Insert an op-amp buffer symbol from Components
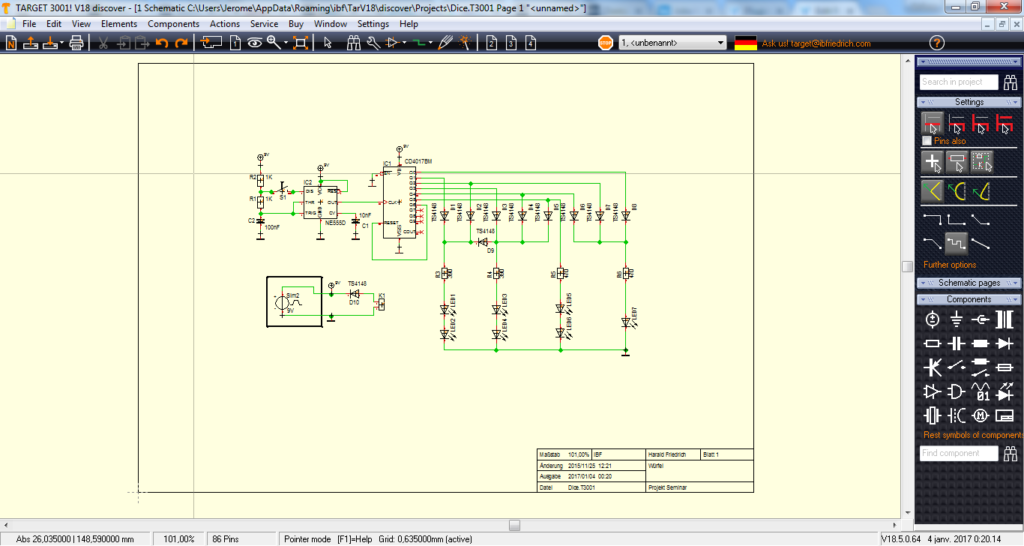Screen dimensions: 1024x546 (x=932, y=391)
